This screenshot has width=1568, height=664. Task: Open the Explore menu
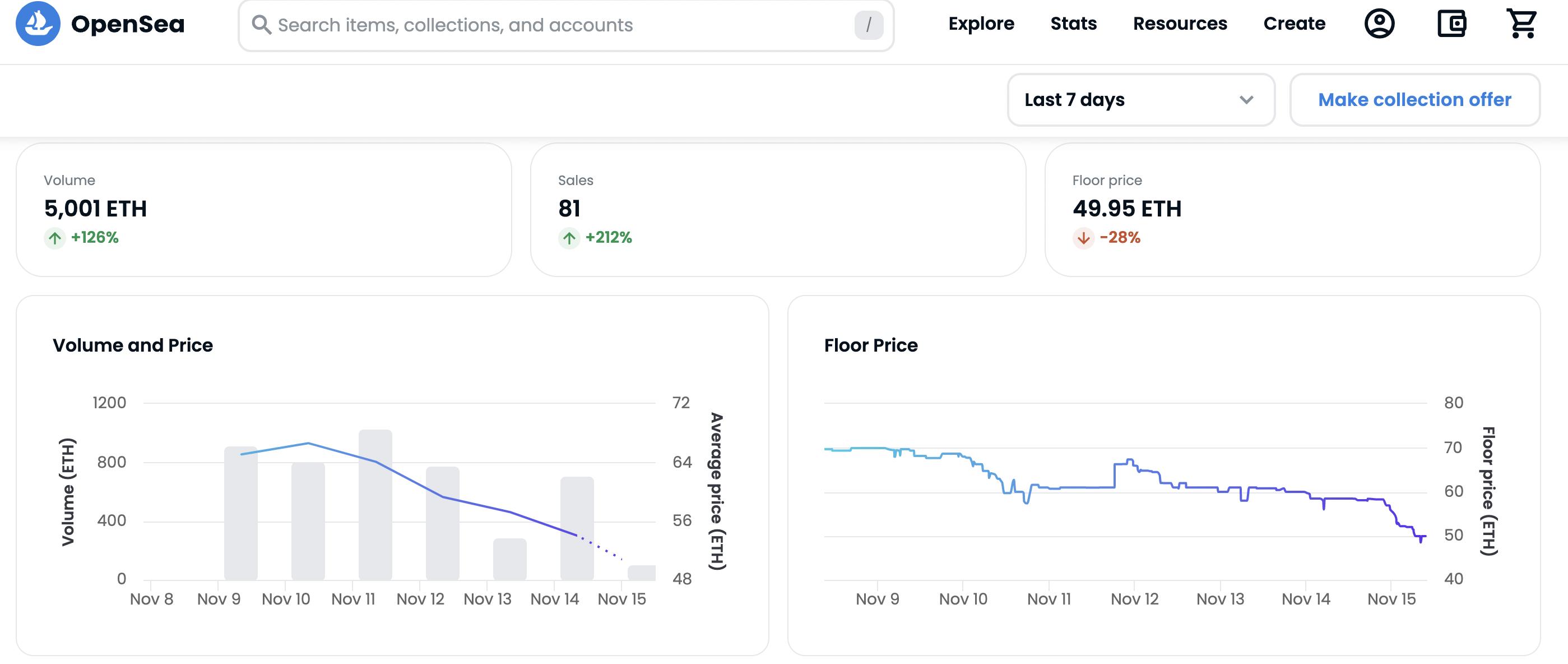coord(981,24)
